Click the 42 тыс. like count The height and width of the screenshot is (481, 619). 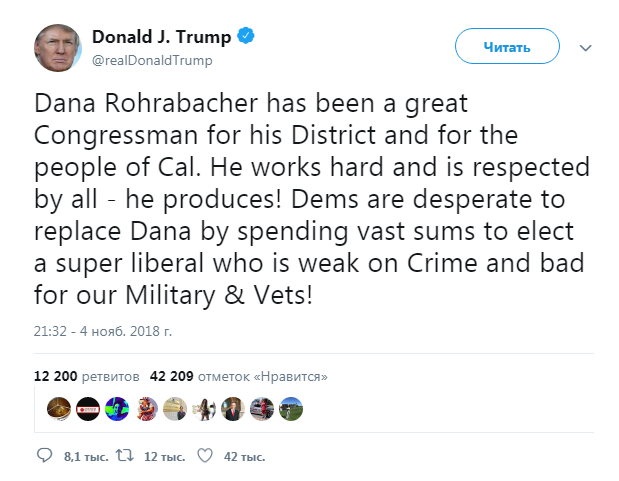click(x=243, y=457)
